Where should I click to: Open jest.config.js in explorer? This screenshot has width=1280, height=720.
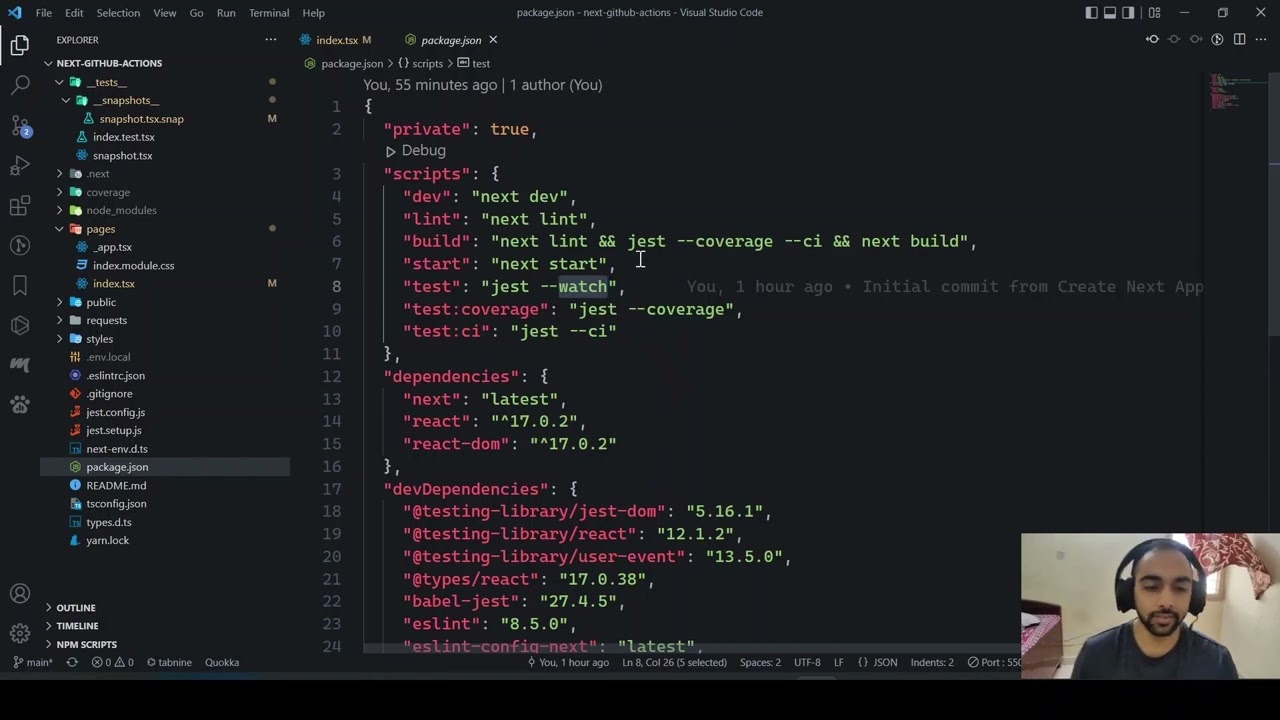115,412
